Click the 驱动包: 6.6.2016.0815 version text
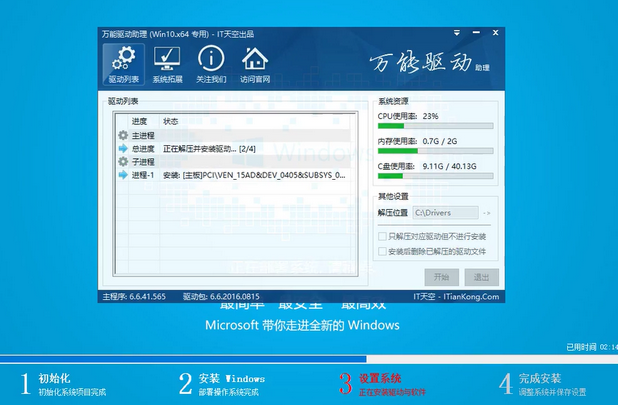Viewport: 618px width, 406px height. pos(221,296)
